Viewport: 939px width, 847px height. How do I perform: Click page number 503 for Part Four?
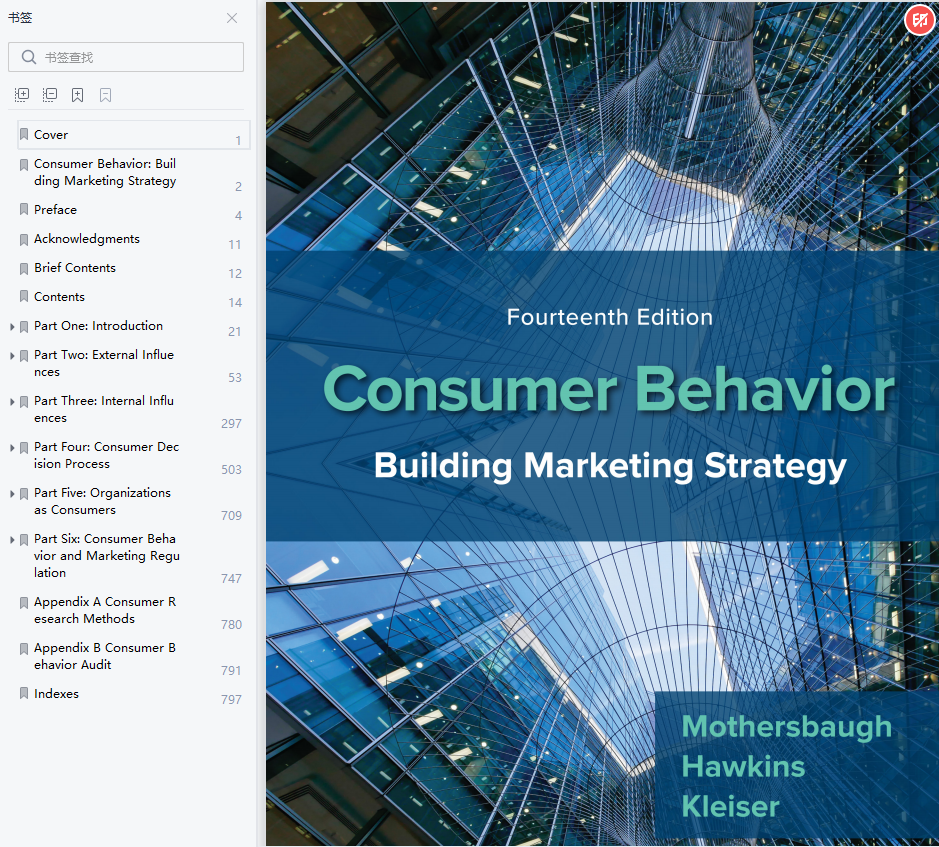point(231,470)
